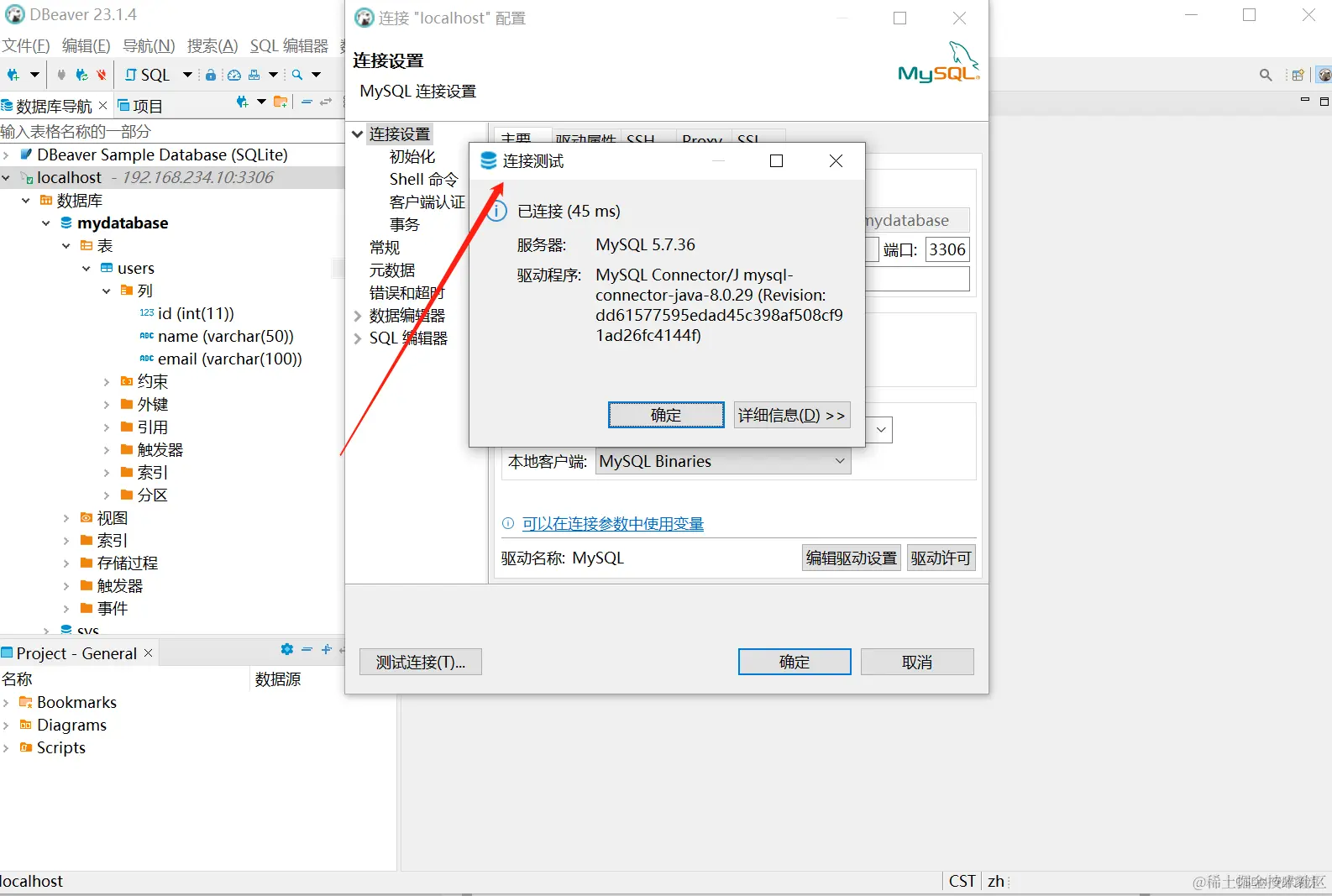Screen dimensions: 1332x896
Task: Expand 数据编辑器 in settings tree
Action: (358, 317)
